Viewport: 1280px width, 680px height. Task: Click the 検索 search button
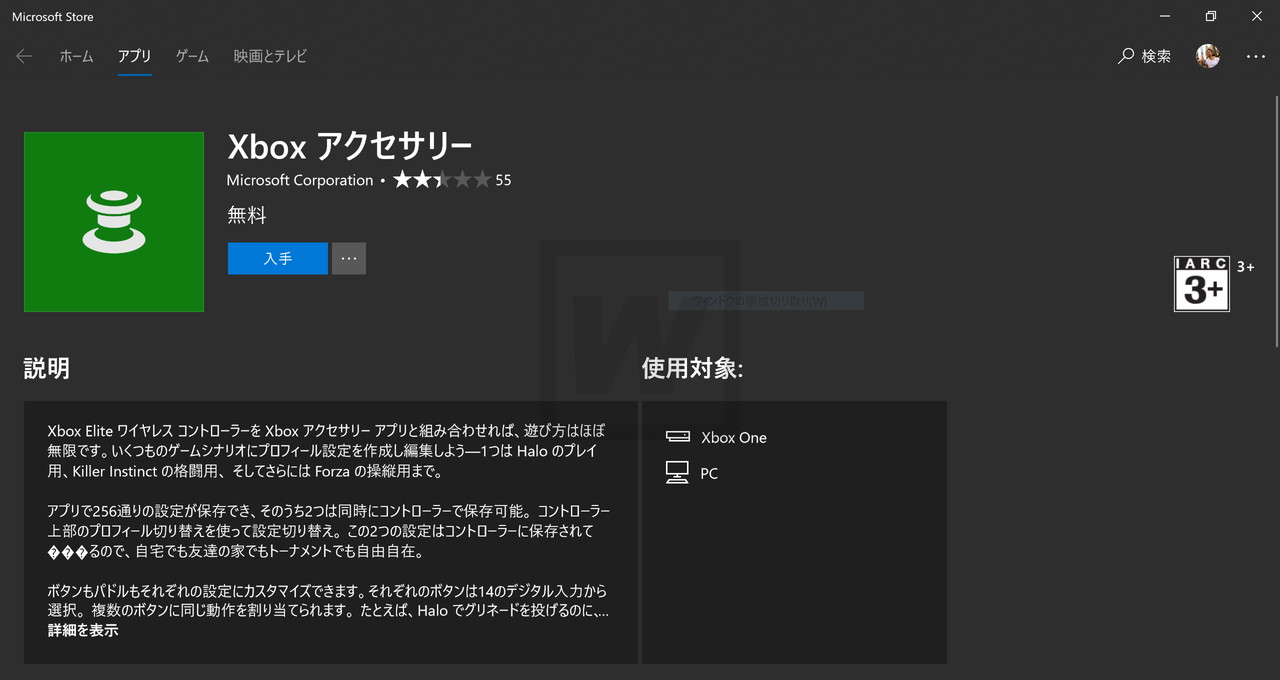point(1144,57)
